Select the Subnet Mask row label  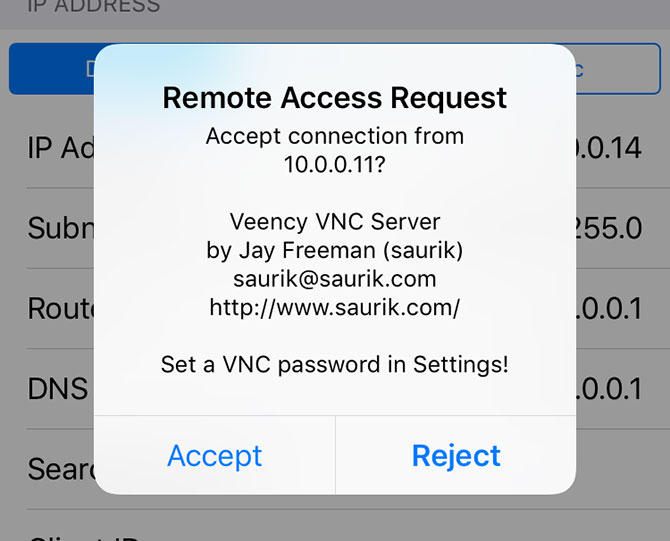[x=61, y=228]
